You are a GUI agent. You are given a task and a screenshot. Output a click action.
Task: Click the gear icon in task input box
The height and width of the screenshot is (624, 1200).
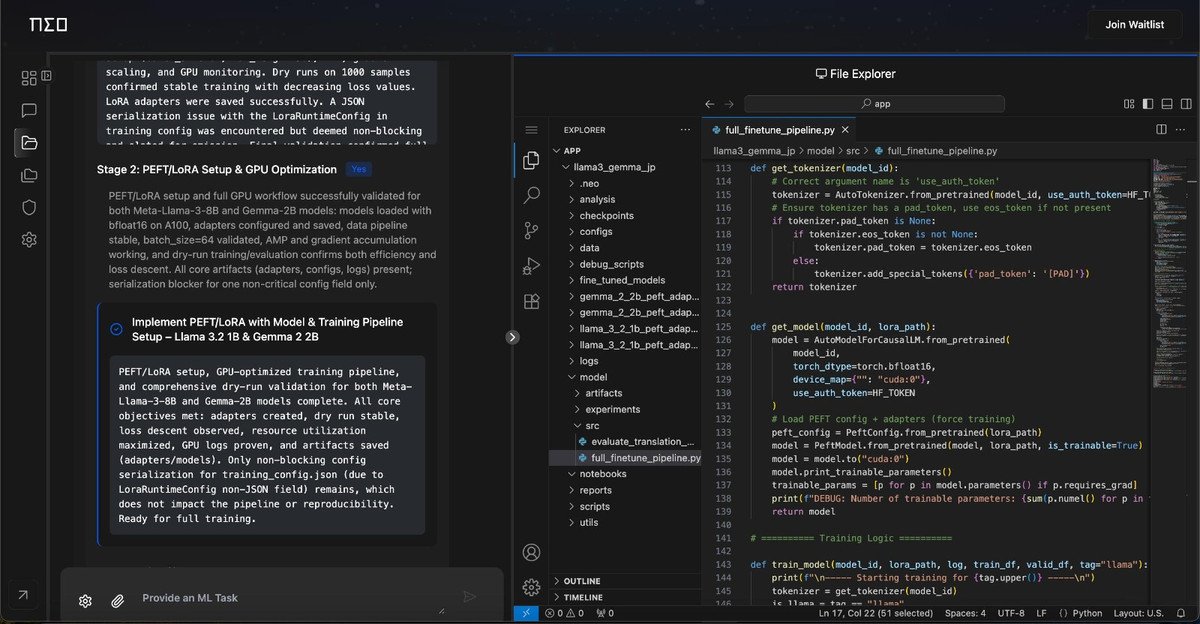86,601
